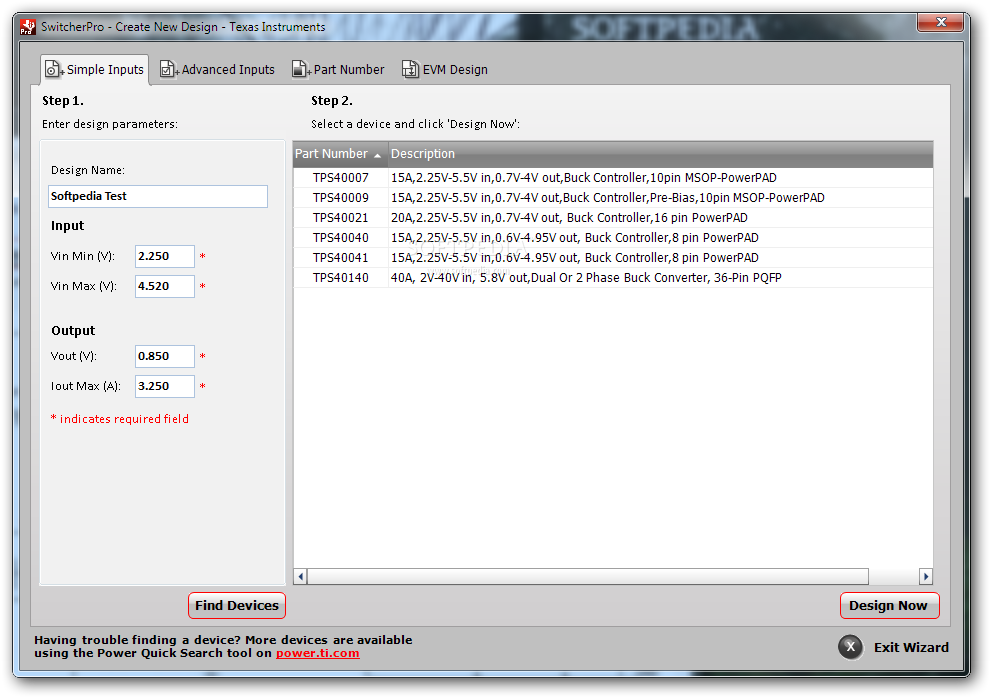Select part TPS40140

(341, 278)
